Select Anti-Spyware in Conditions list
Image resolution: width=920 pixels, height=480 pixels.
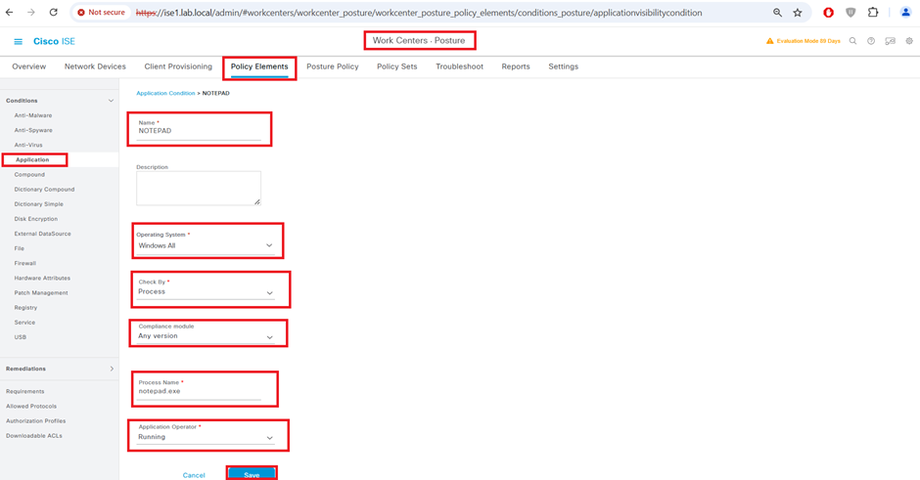33,130
